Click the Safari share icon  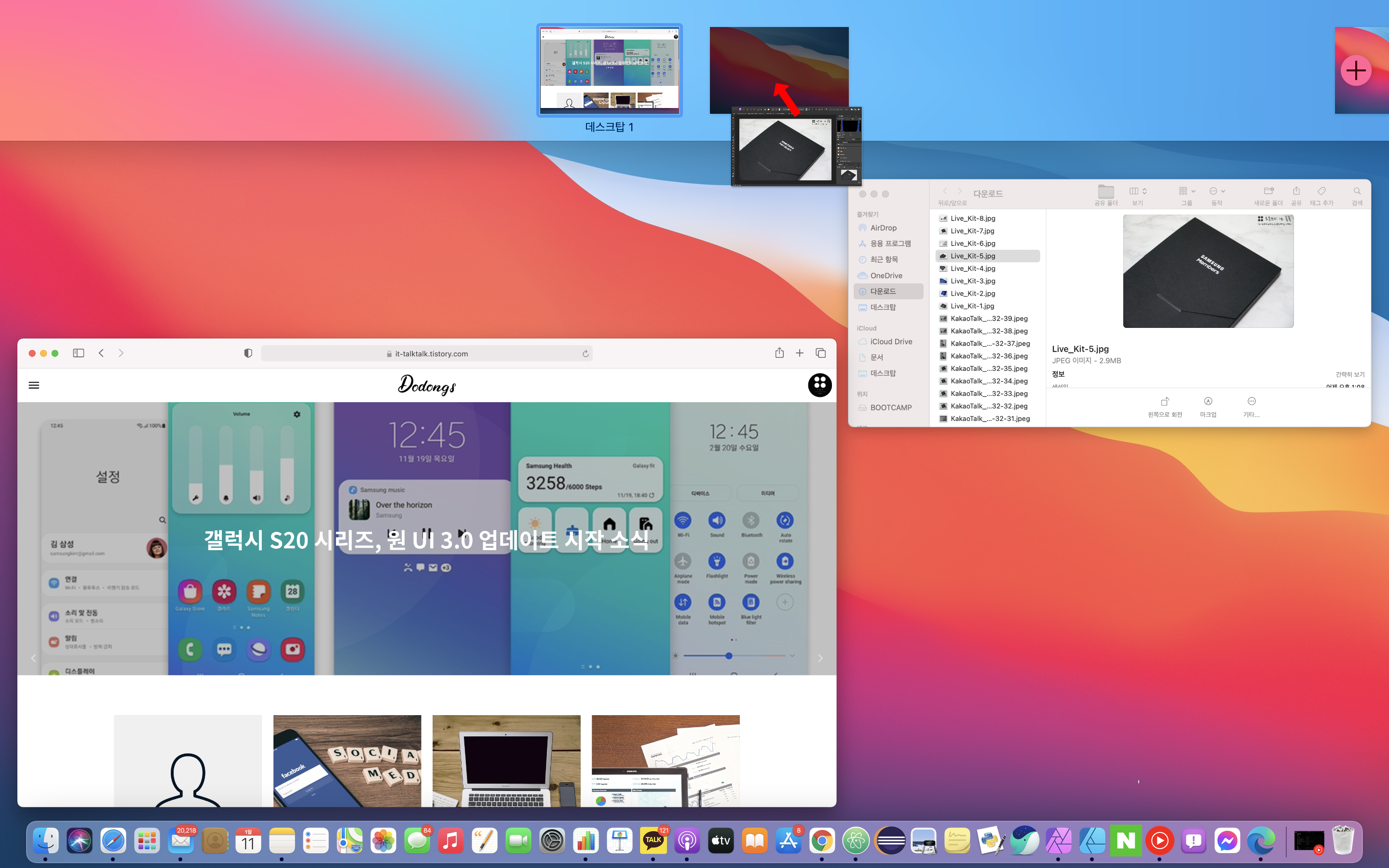point(779,353)
